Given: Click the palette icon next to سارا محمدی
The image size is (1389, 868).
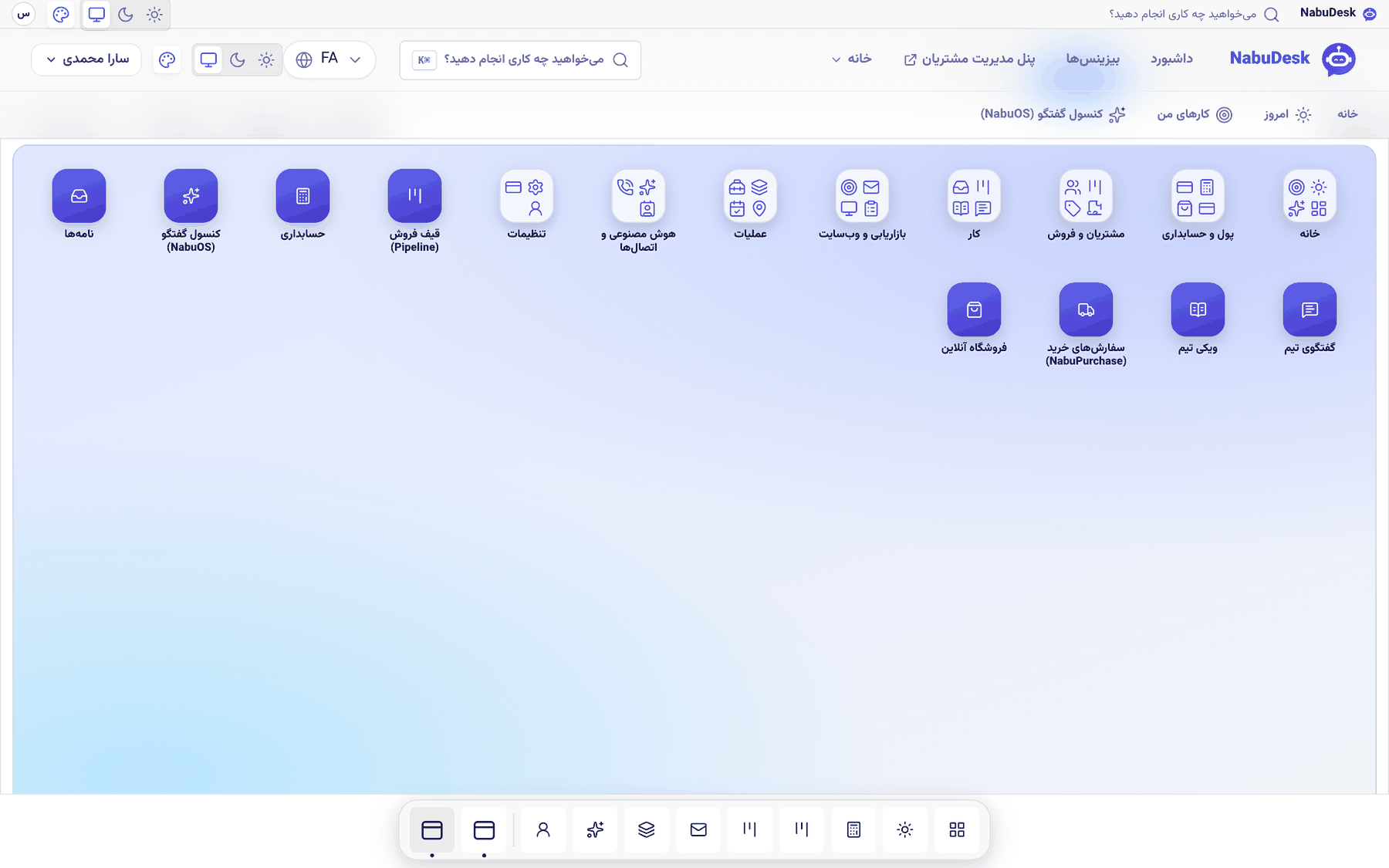Looking at the screenshot, I should (167, 59).
